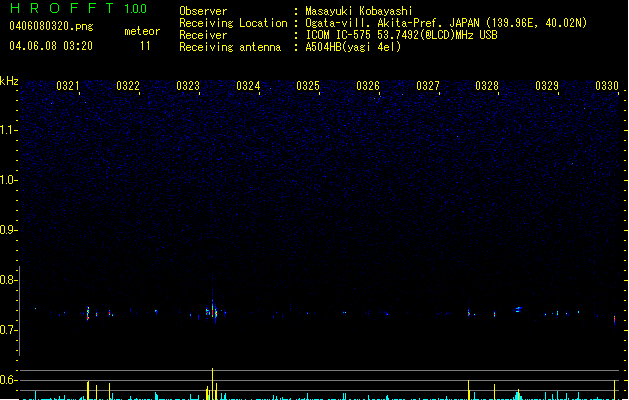Click the 0325 time marker
Screen dimensions: 629x400
pyautogui.click(x=308, y=86)
